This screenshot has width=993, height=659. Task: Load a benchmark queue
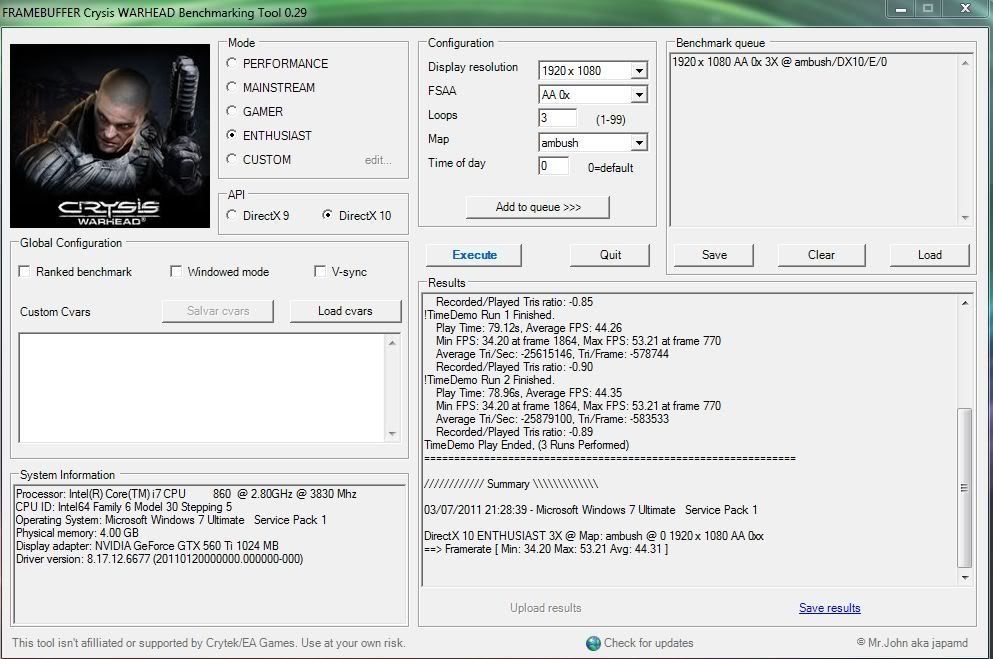[930, 255]
